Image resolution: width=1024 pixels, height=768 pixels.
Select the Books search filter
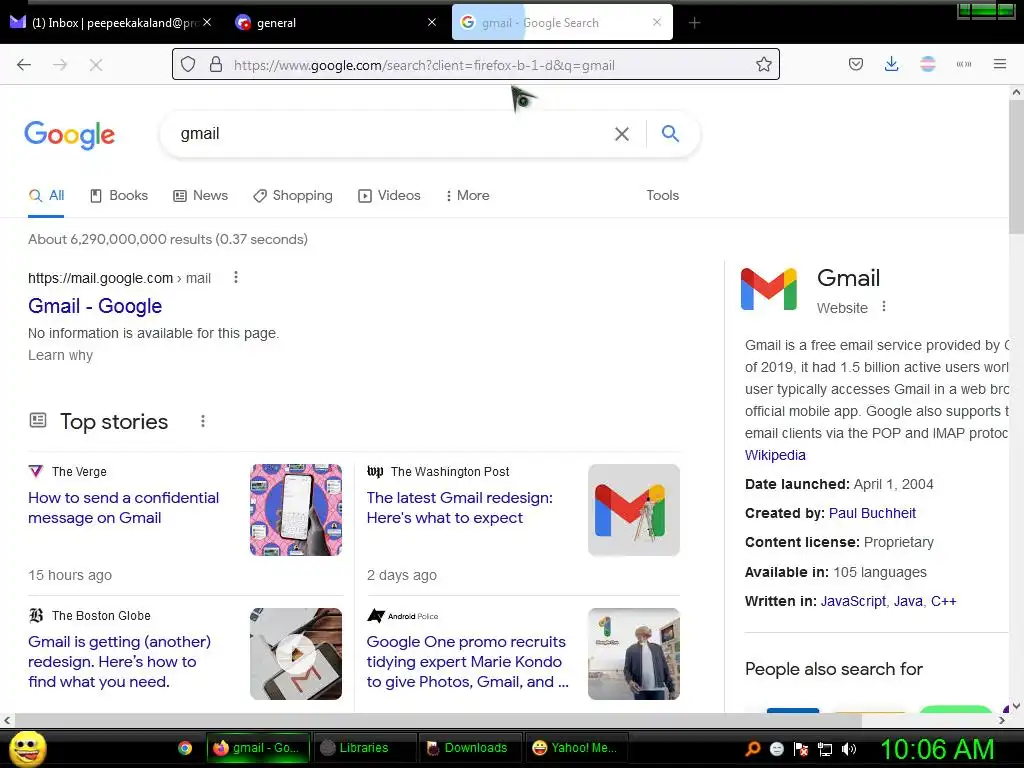pyautogui.click(x=119, y=195)
